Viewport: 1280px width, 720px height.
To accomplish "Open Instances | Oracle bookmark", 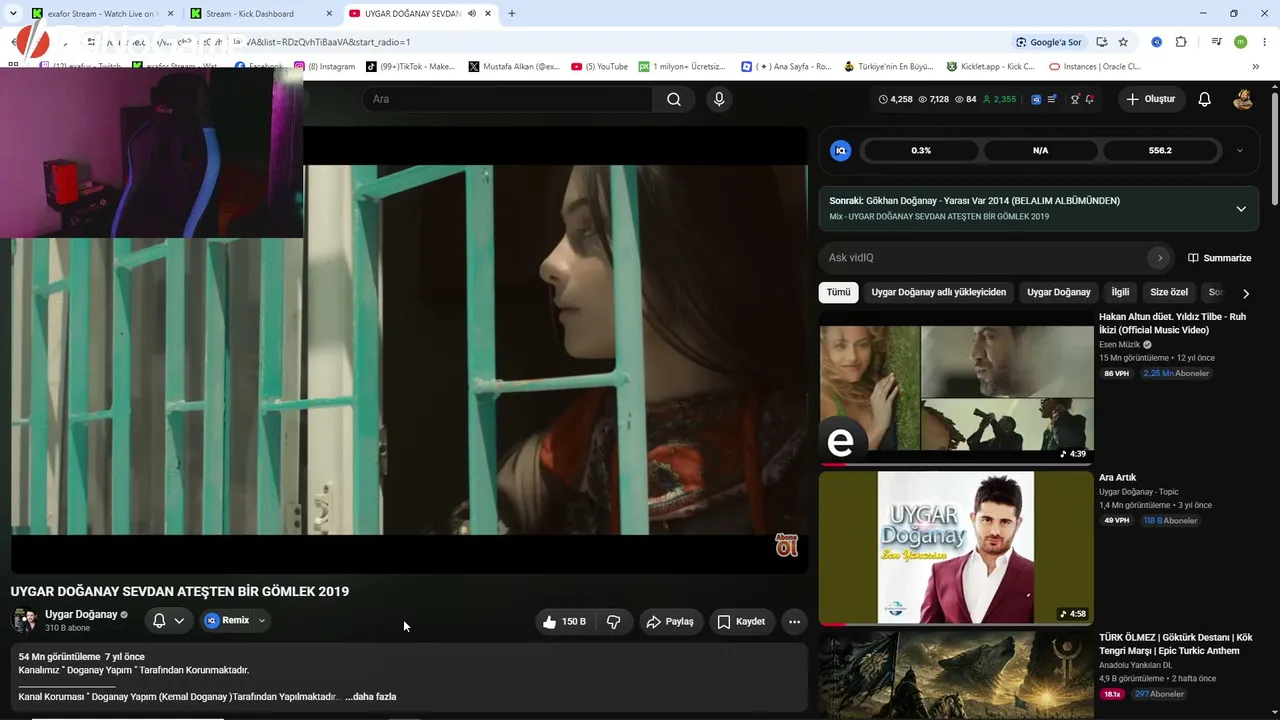I will tap(1095, 67).
